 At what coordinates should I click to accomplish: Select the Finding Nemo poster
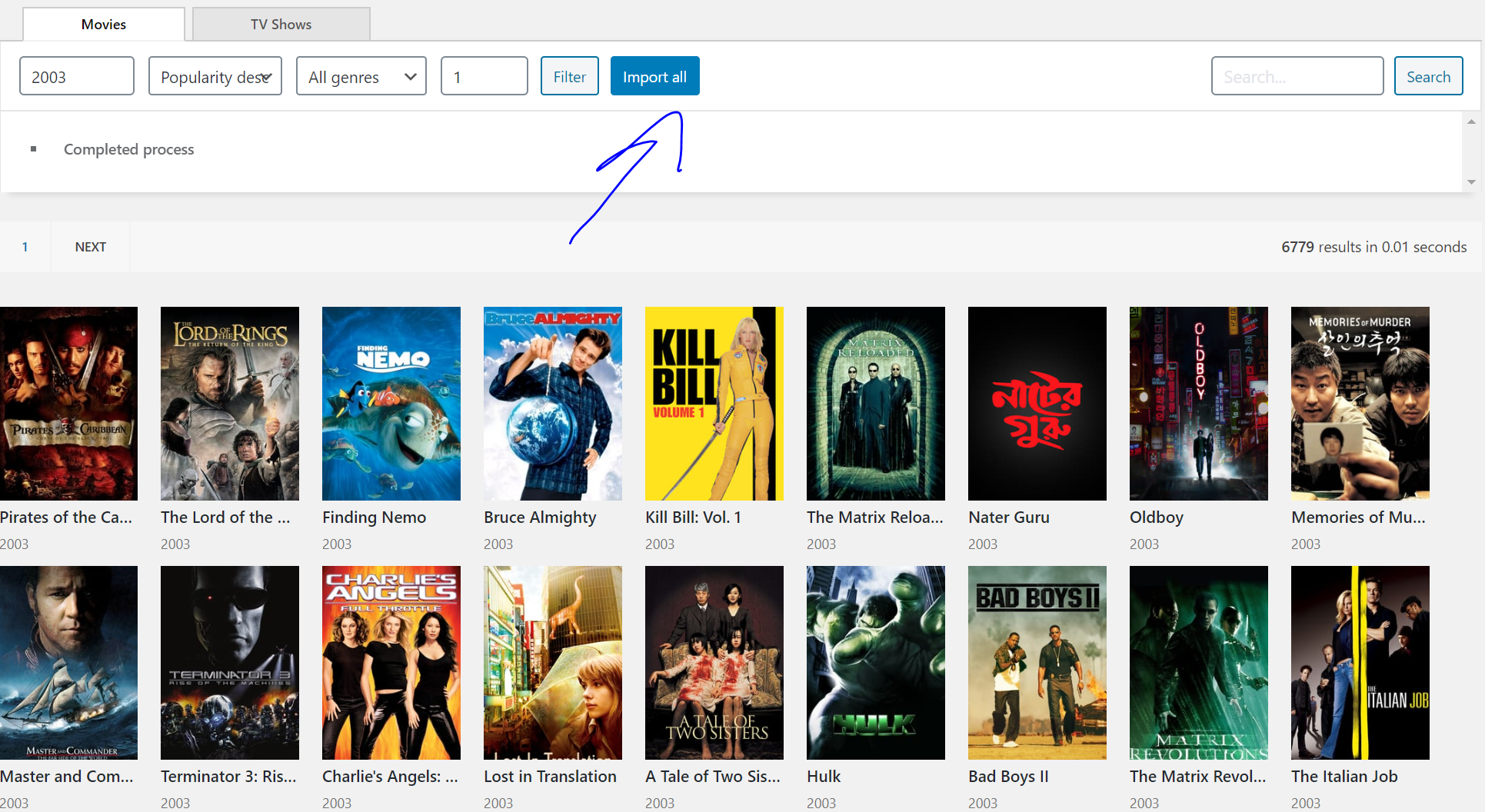(x=391, y=404)
